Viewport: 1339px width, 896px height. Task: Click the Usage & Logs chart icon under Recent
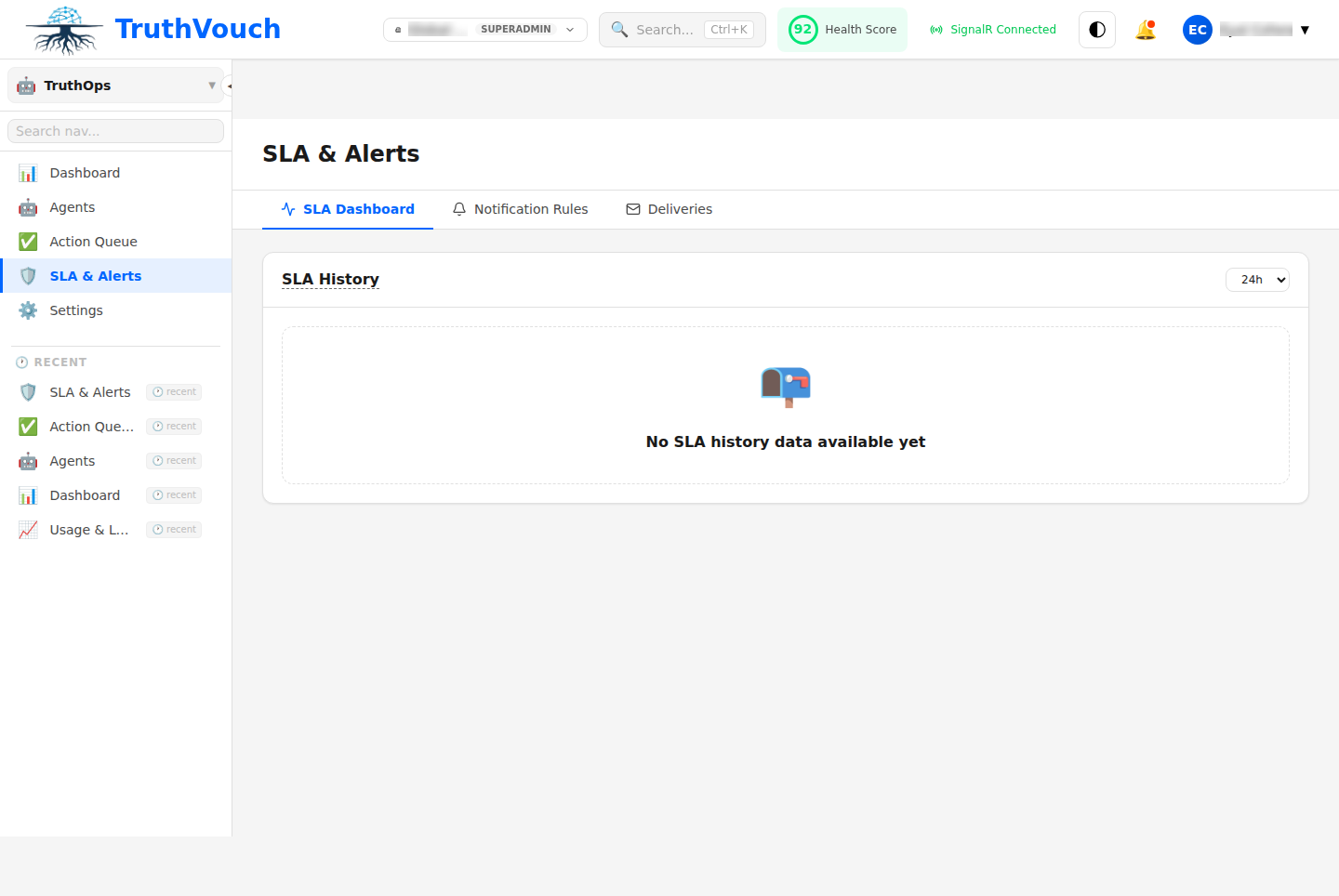coord(28,529)
